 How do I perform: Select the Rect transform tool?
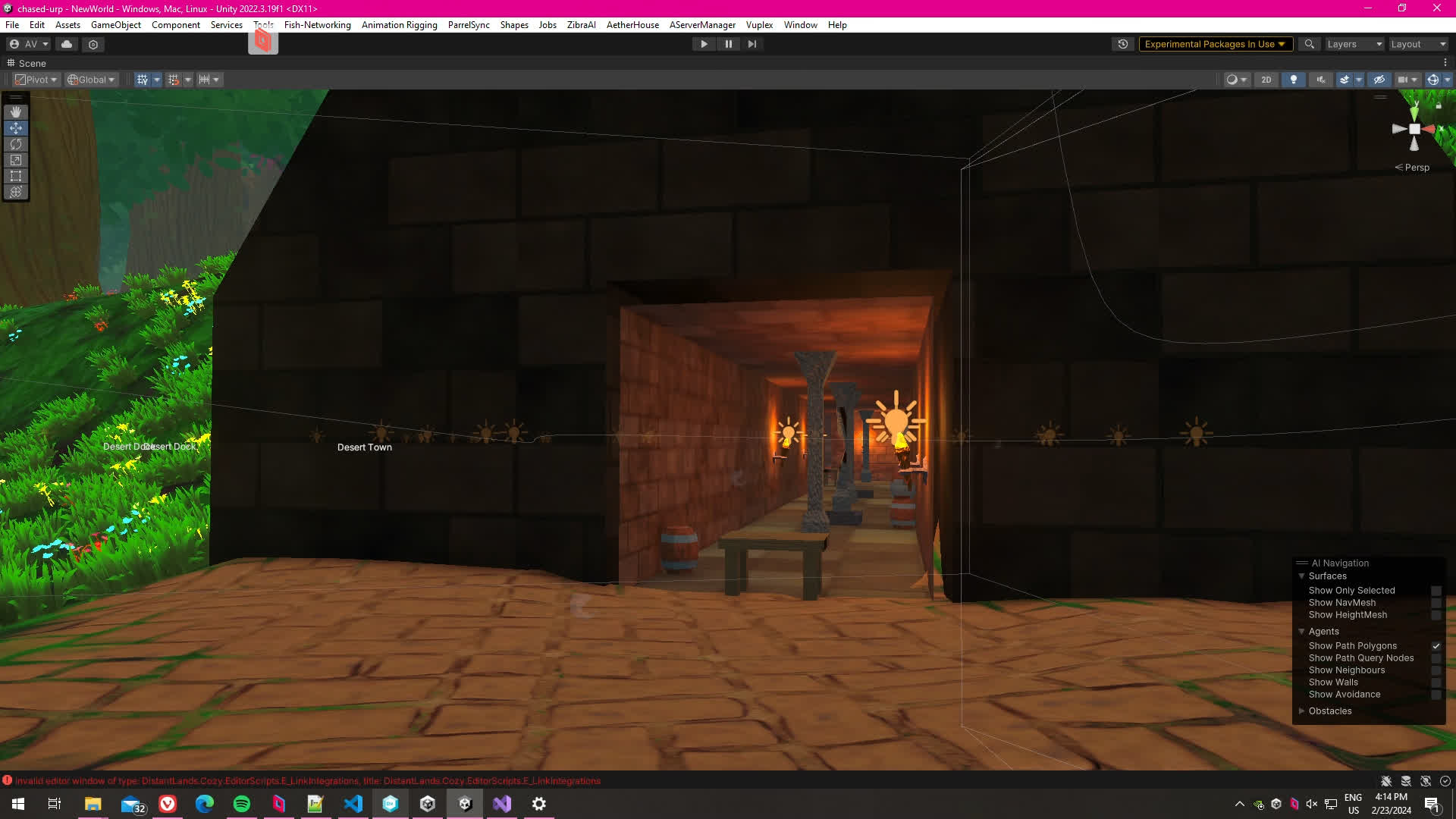coord(15,176)
